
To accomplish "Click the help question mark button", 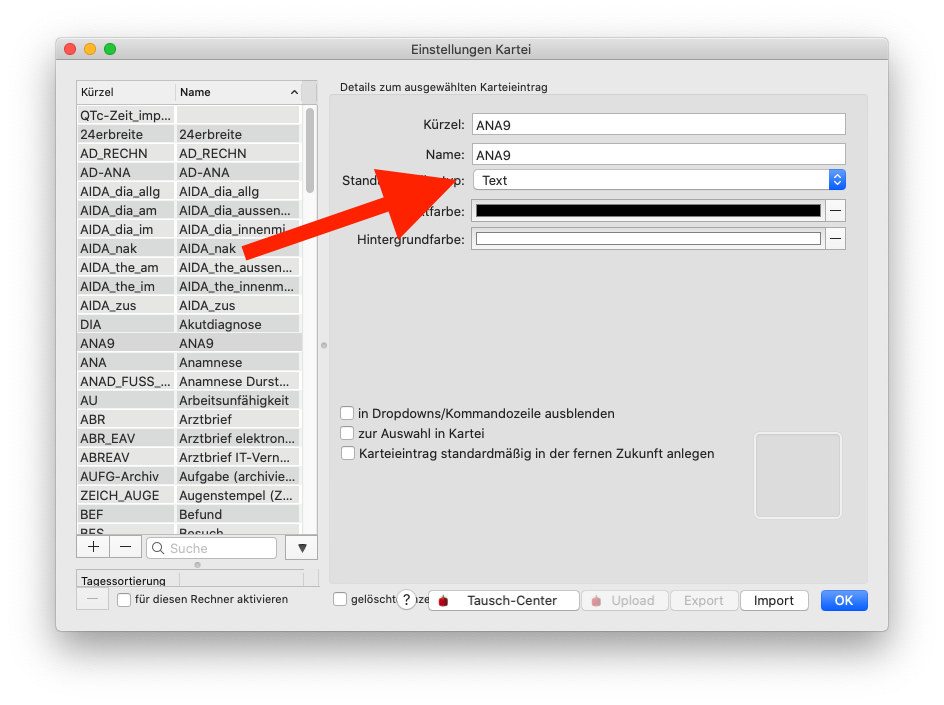I will tap(407, 600).
